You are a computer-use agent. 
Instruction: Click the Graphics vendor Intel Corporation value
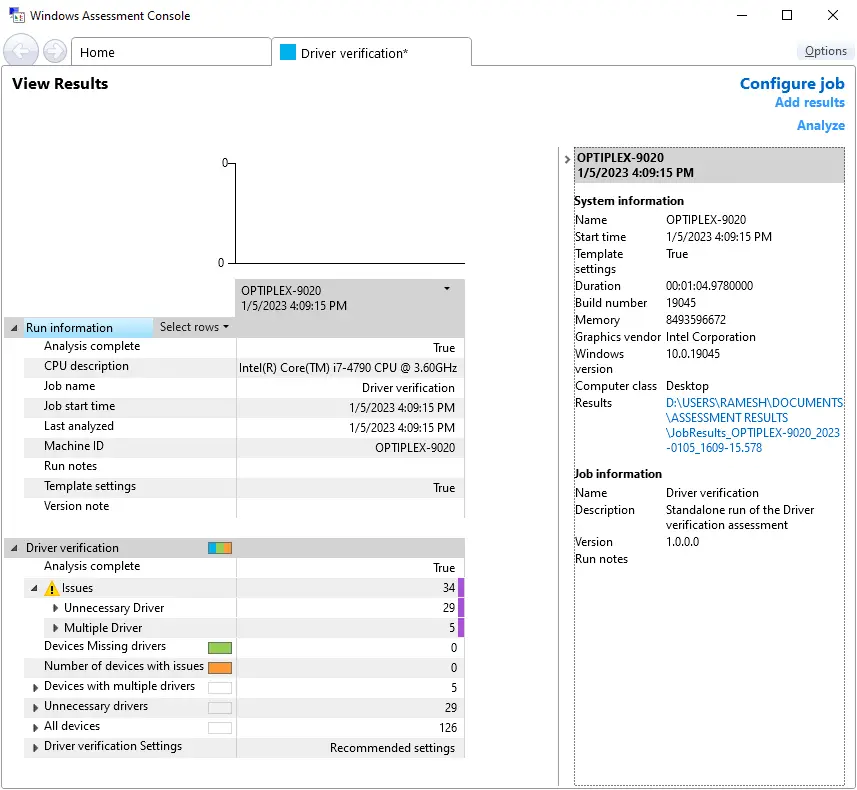[710, 337]
